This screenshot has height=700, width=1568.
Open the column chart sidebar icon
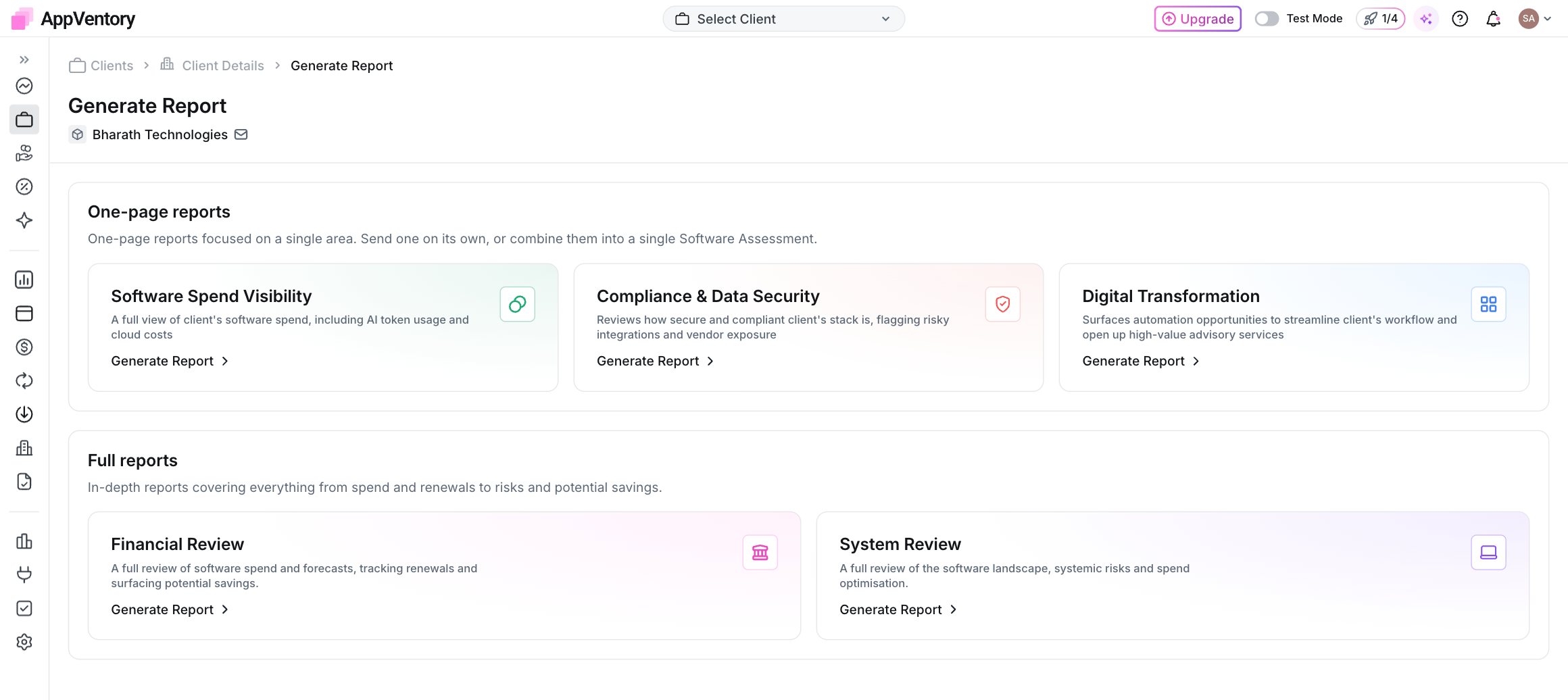24,541
